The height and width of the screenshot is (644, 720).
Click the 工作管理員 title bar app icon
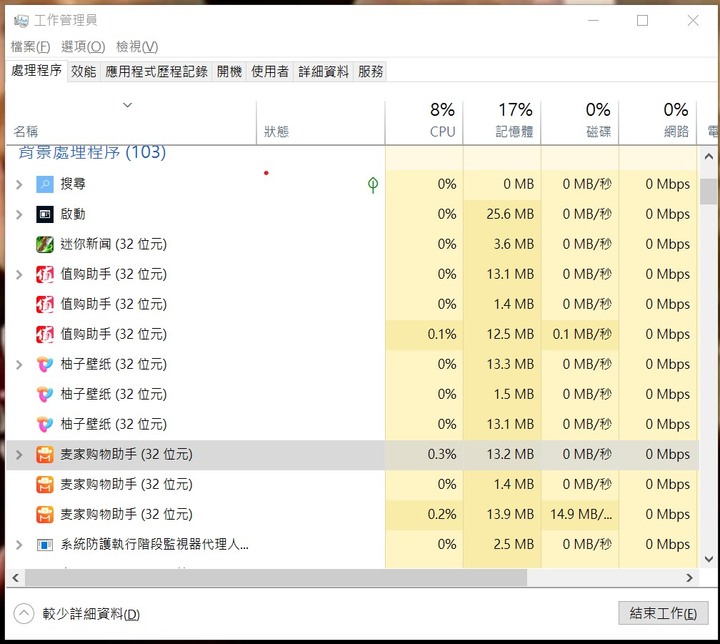click(x=21, y=21)
